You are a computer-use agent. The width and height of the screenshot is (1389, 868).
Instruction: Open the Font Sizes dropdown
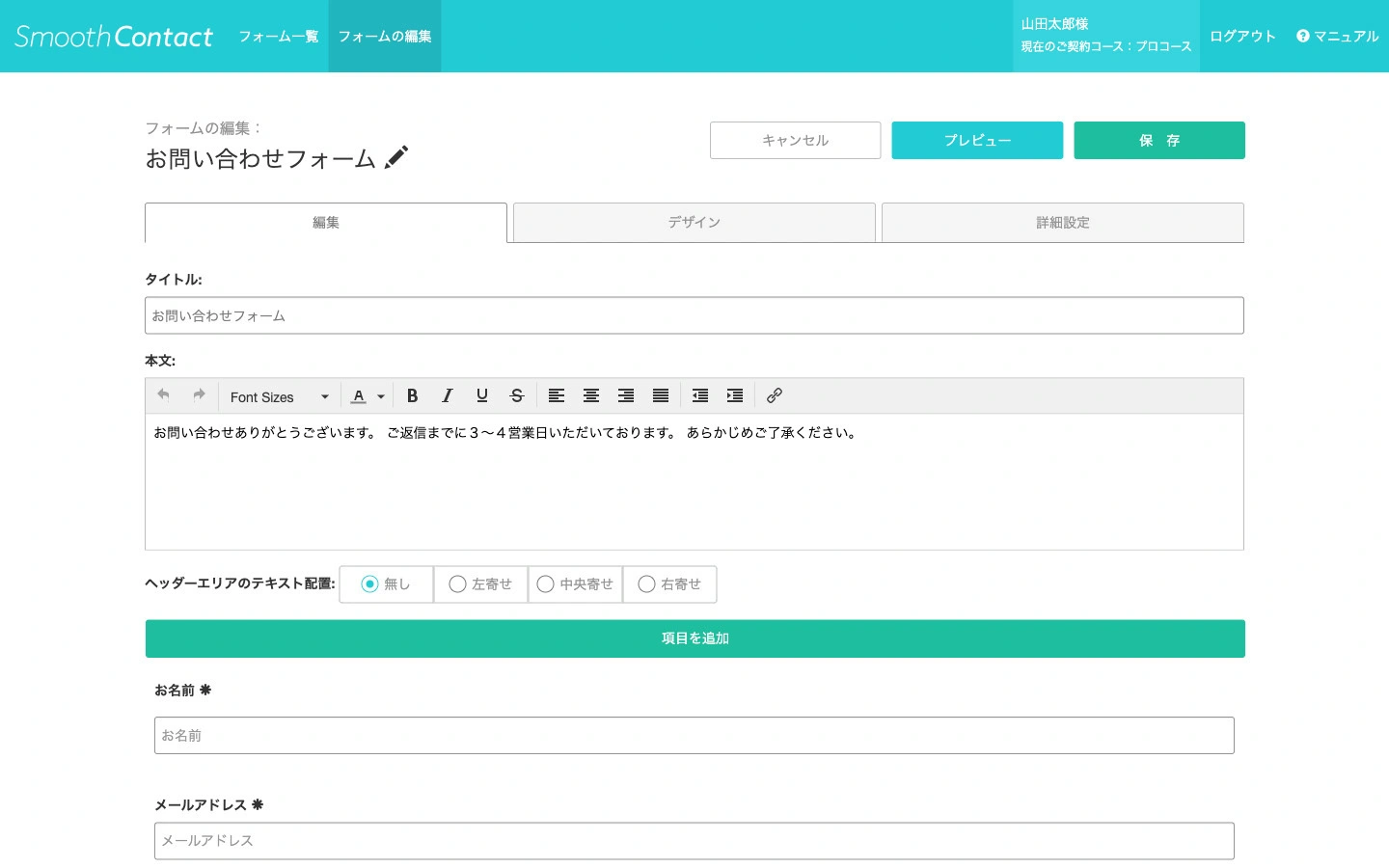[x=279, y=396]
